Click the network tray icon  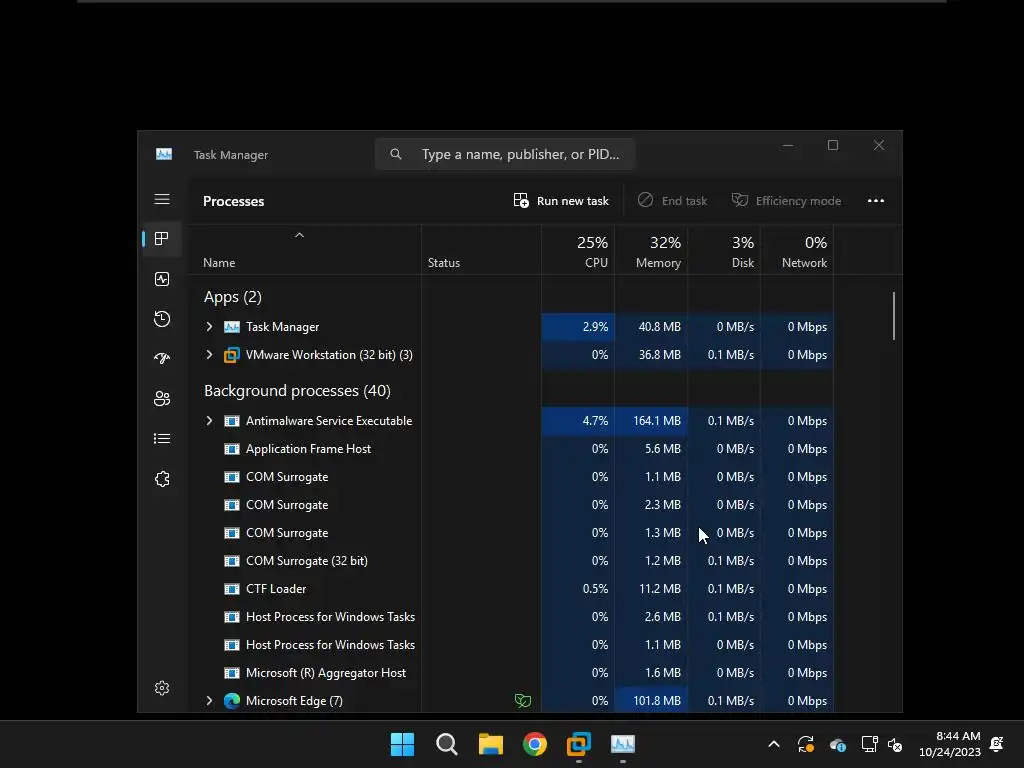[x=869, y=744]
